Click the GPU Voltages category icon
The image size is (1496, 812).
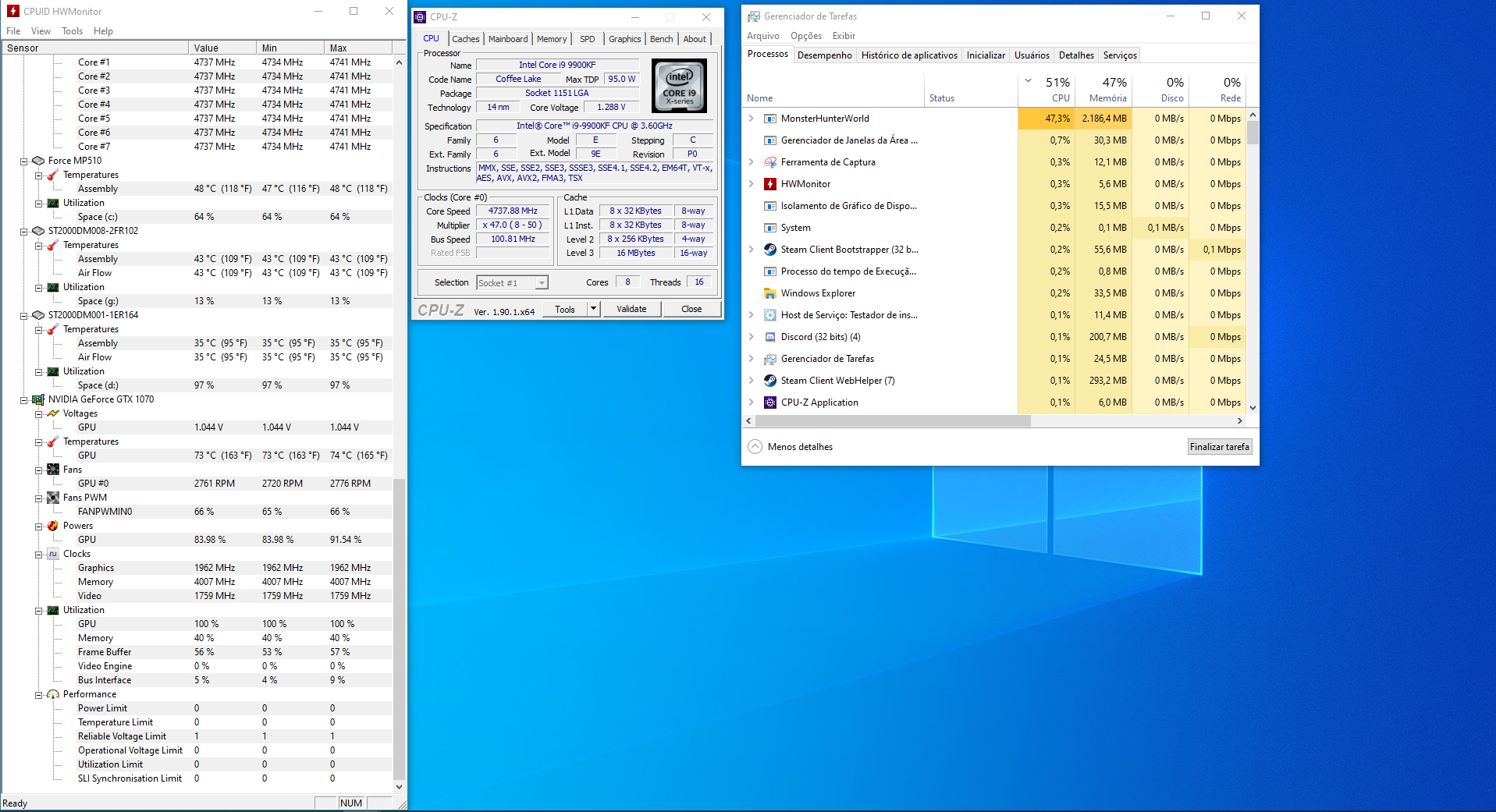[53, 413]
